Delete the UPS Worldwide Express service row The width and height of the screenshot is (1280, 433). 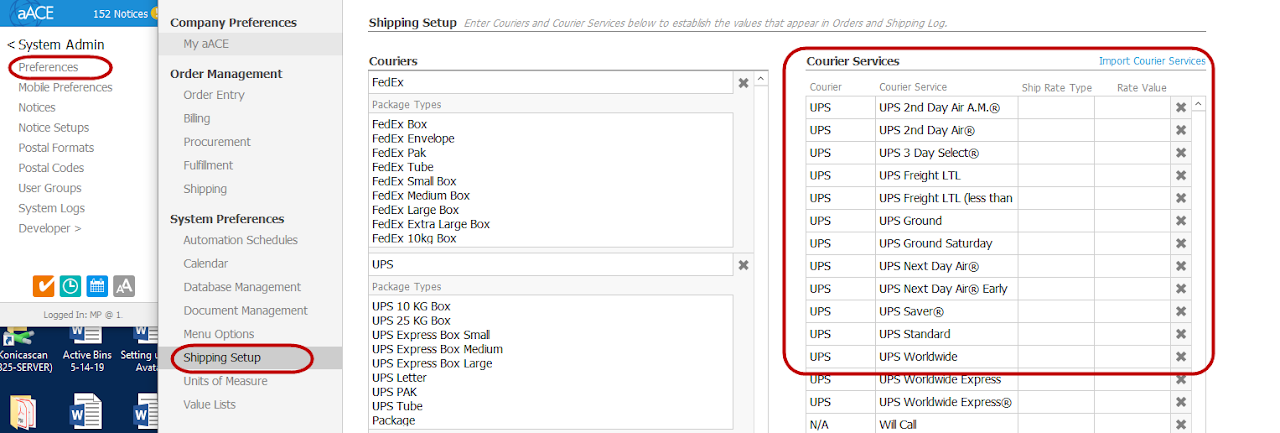pyautogui.click(x=1181, y=379)
